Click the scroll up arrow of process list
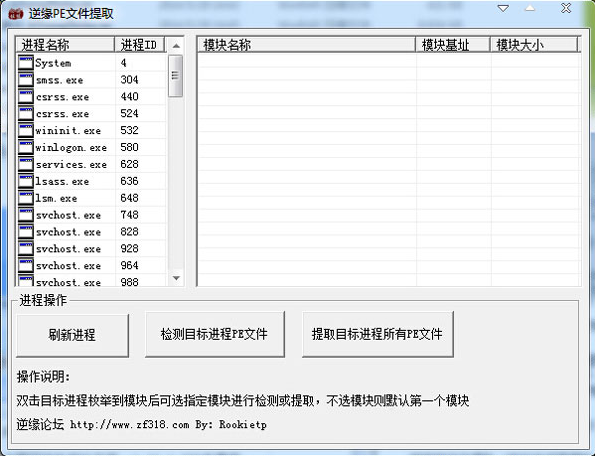The width and height of the screenshot is (595, 456). pos(176,46)
